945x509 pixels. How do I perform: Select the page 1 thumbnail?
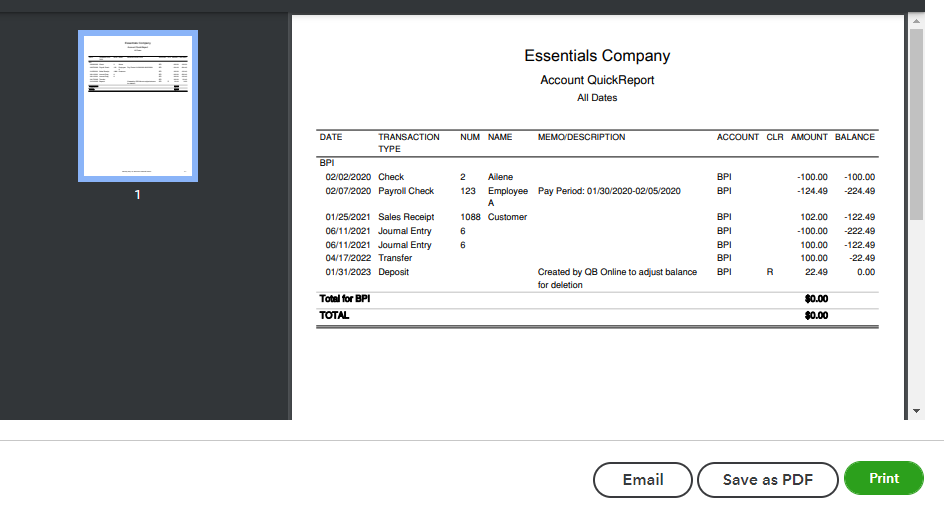click(x=138, y=106)
